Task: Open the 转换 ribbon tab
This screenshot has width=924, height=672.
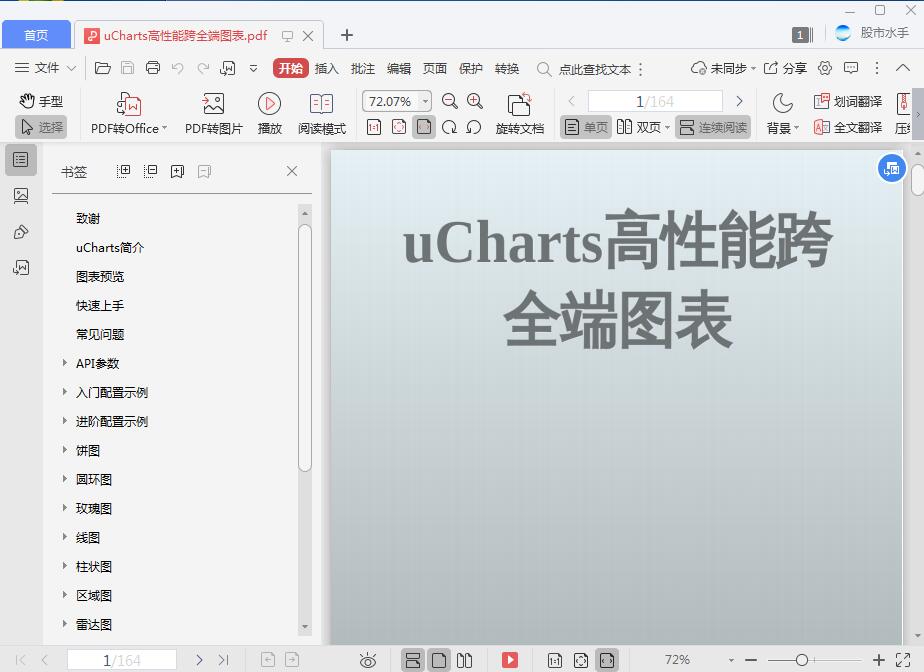Action: (x=507, y=69)
